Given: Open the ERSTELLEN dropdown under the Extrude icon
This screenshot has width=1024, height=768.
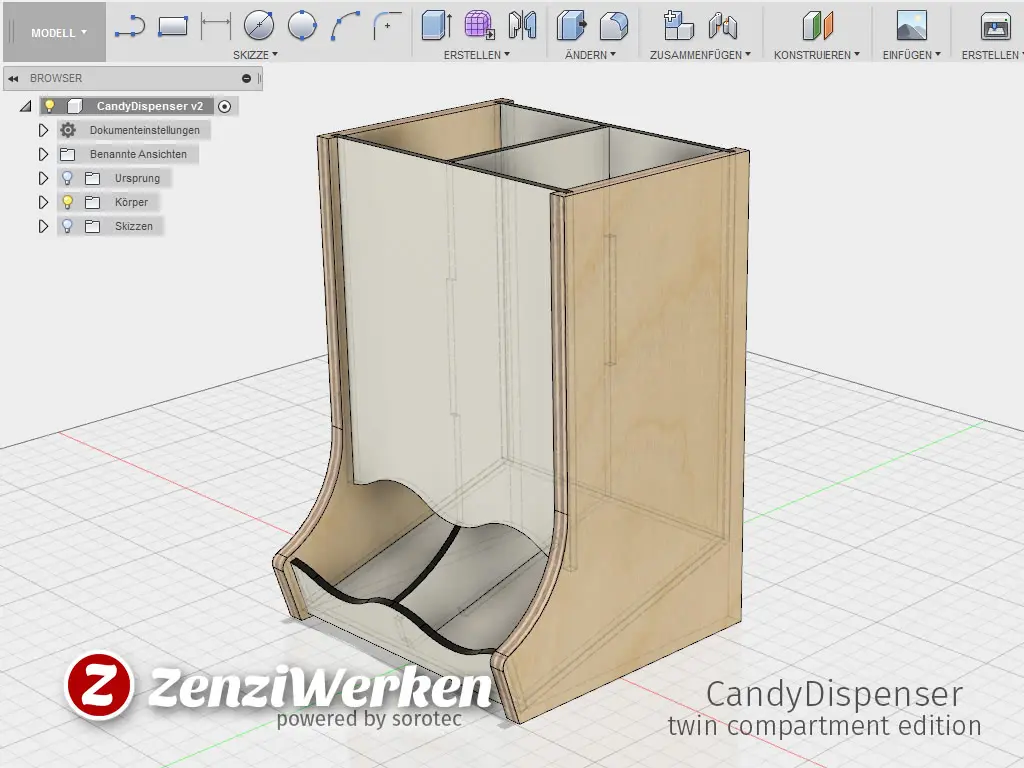Looking at the screenshot, I should point(477,55).
